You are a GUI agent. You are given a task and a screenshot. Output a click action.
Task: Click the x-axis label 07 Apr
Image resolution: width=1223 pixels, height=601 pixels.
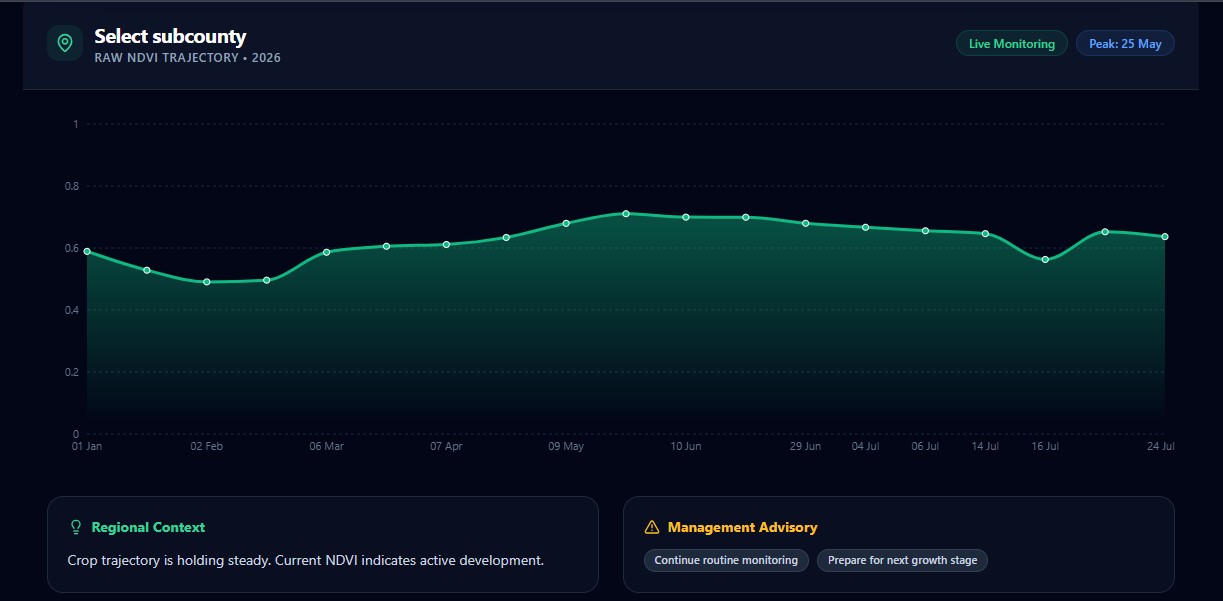(446, 447)
